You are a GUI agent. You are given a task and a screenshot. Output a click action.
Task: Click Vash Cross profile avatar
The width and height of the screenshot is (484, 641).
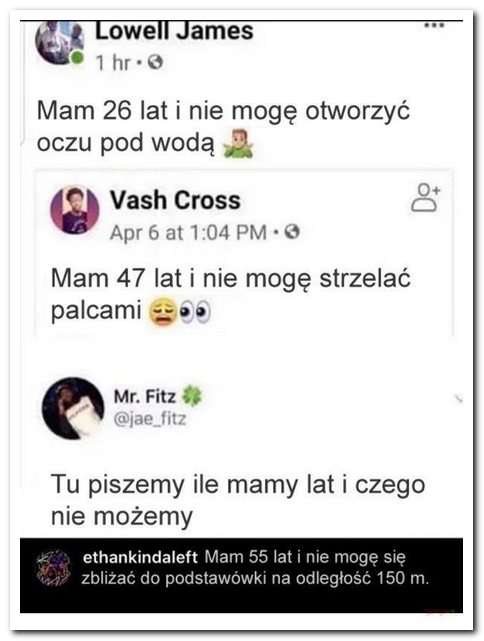[74, 210]
